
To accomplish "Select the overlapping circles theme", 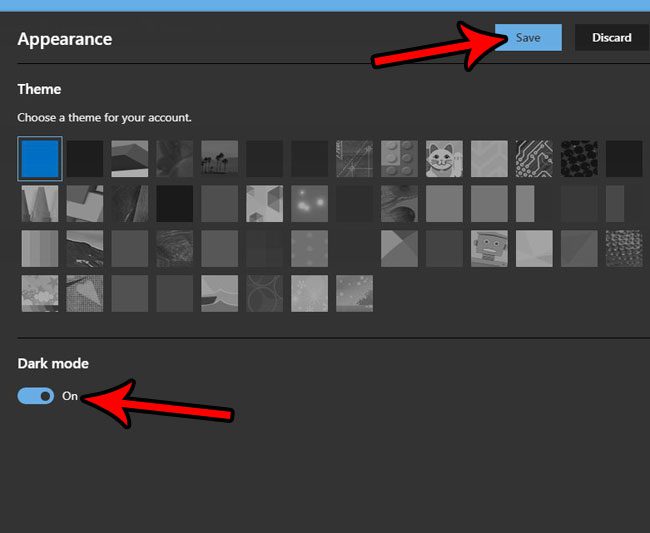I will 264,293.
